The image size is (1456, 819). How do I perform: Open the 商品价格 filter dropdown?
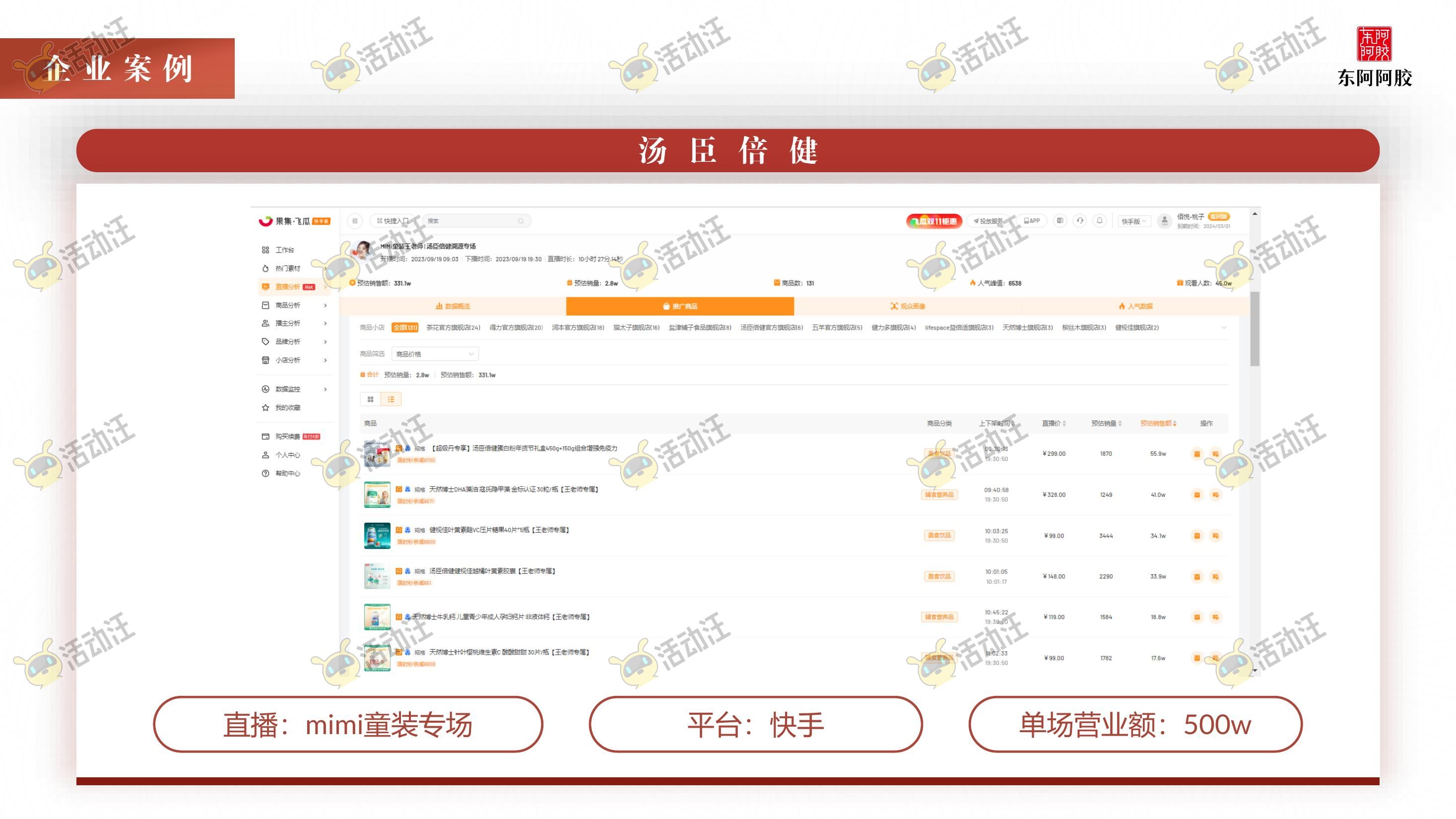(x=435, y=354)
